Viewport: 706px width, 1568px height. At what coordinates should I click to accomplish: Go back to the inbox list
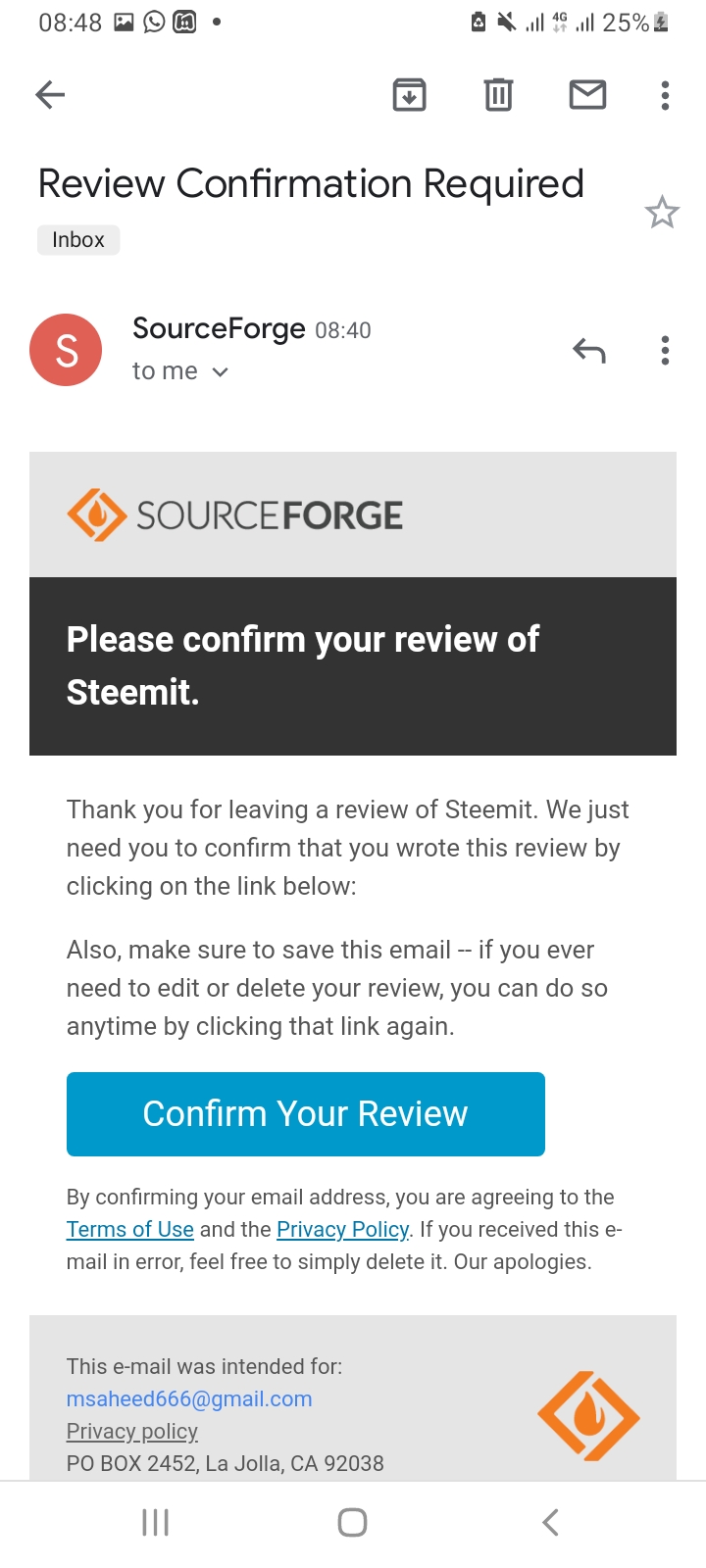pos(50,95)
